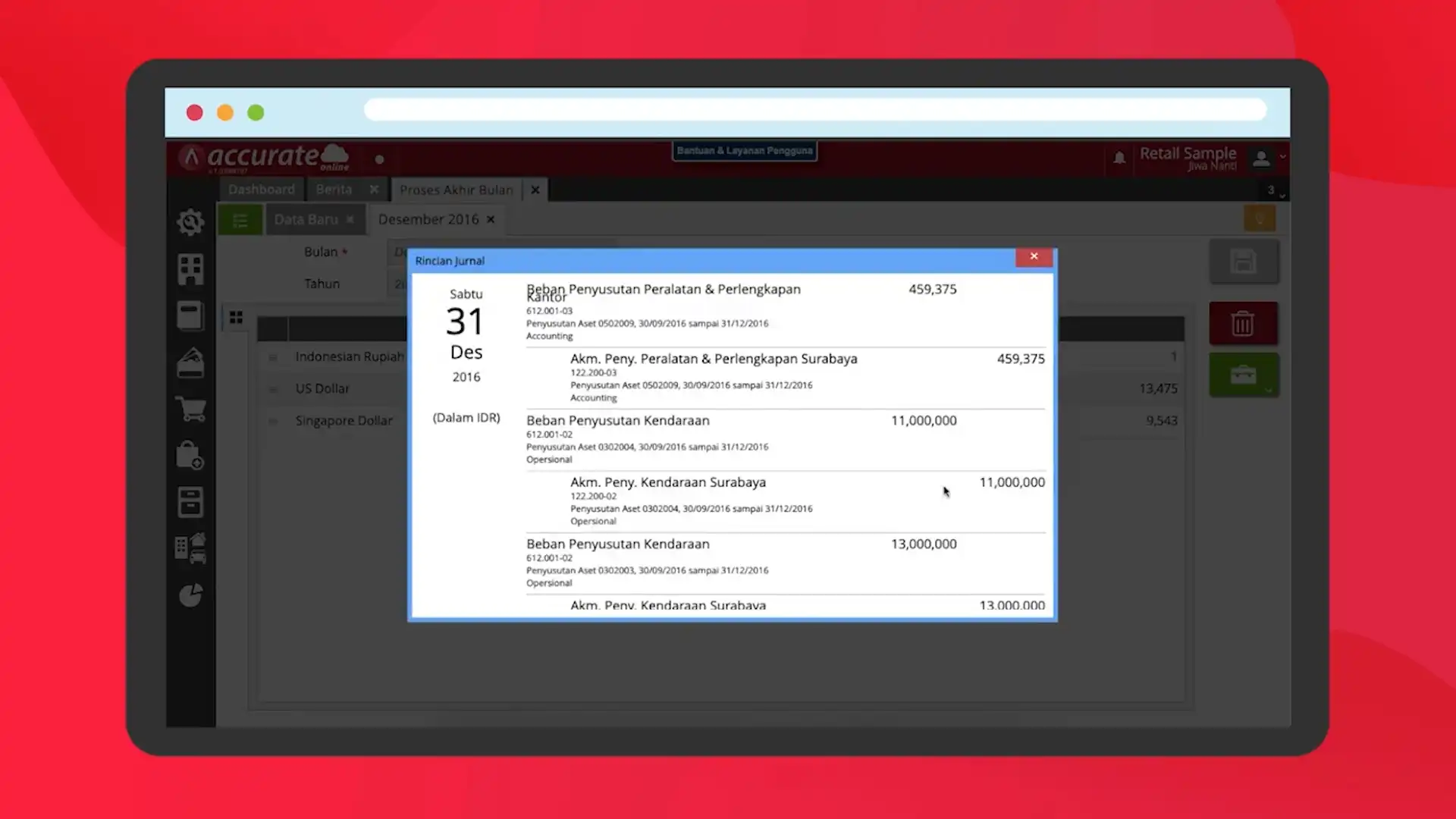1456x819 pixels.
Task: Switch to the Berita tab
Action: (334, 190)
